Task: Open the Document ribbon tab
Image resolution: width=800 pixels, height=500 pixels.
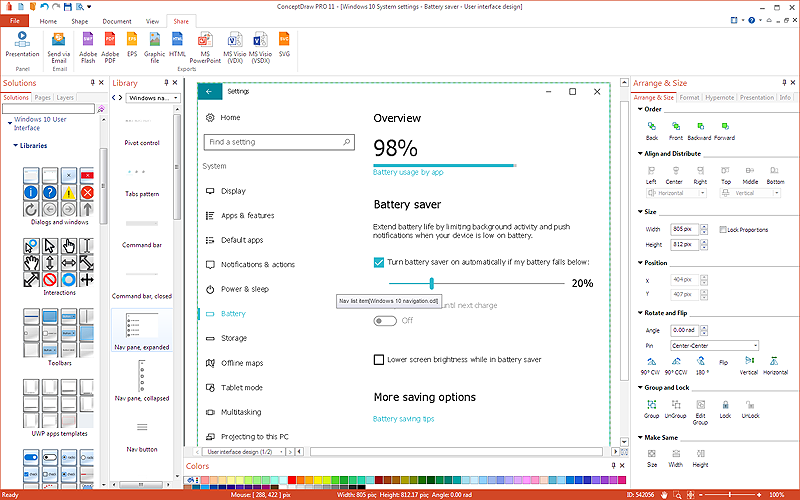Action: click(116, 20)
